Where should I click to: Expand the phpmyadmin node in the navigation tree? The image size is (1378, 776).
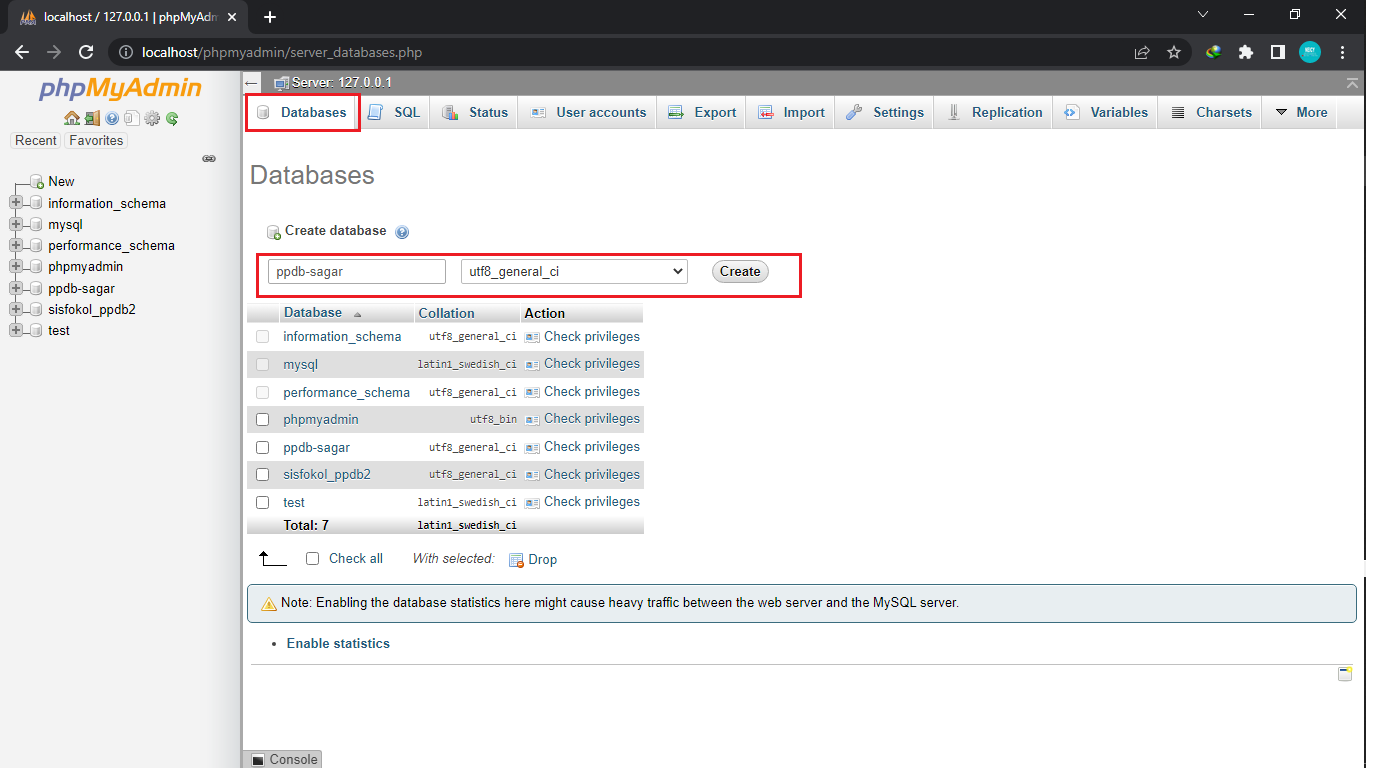click(15, 267)
